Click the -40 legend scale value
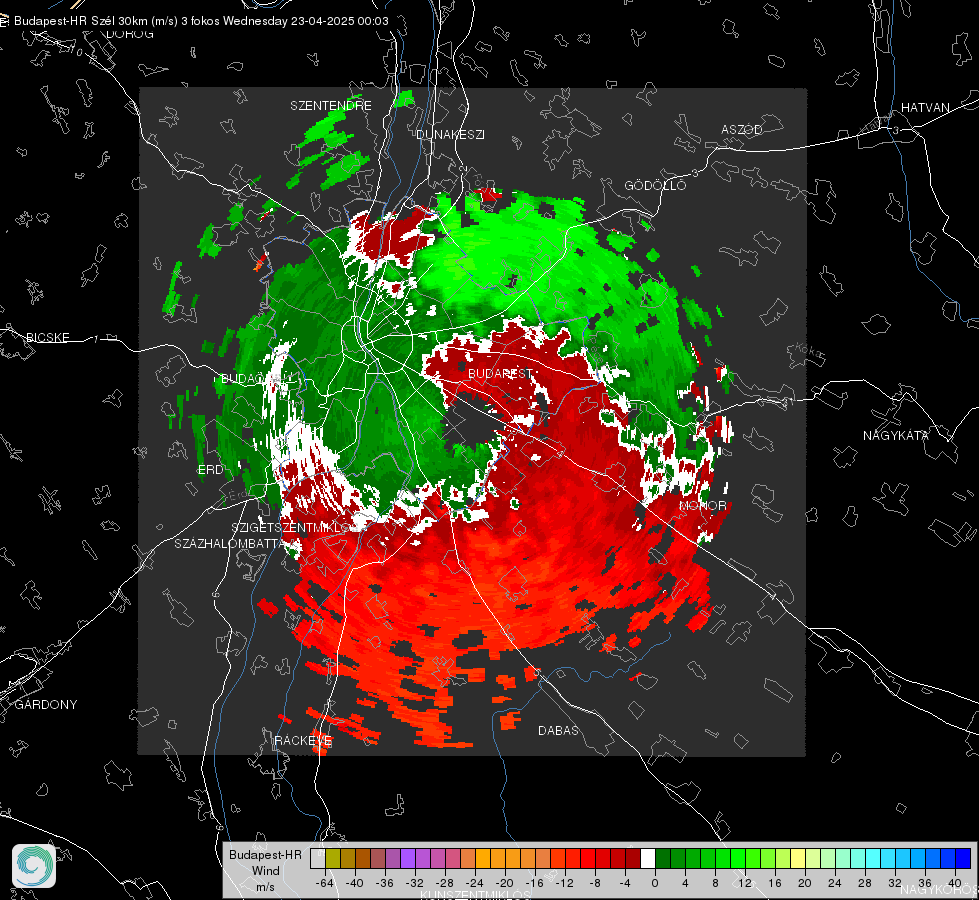The width and height of the screenshot is (979, 900). click(x=355, y=883)
